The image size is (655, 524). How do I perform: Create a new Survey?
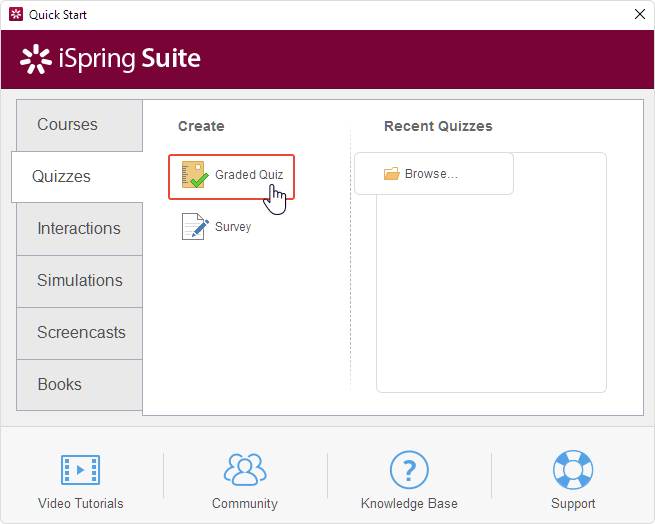(x=216, y=226)
